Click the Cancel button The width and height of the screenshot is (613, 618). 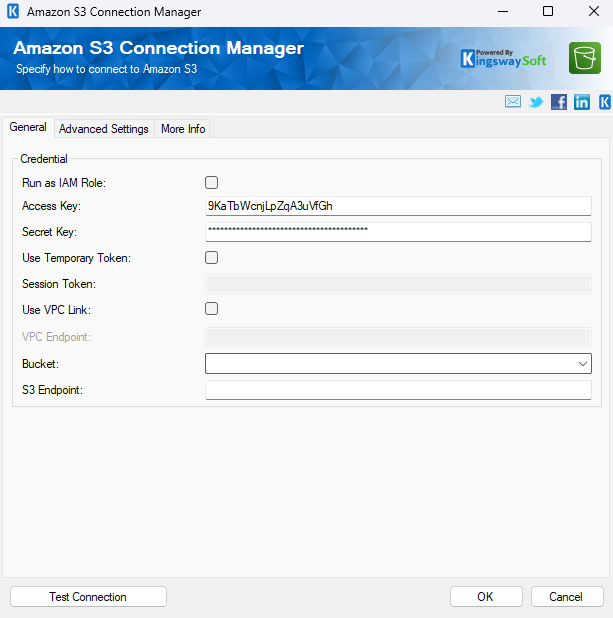tap(567, 597)
